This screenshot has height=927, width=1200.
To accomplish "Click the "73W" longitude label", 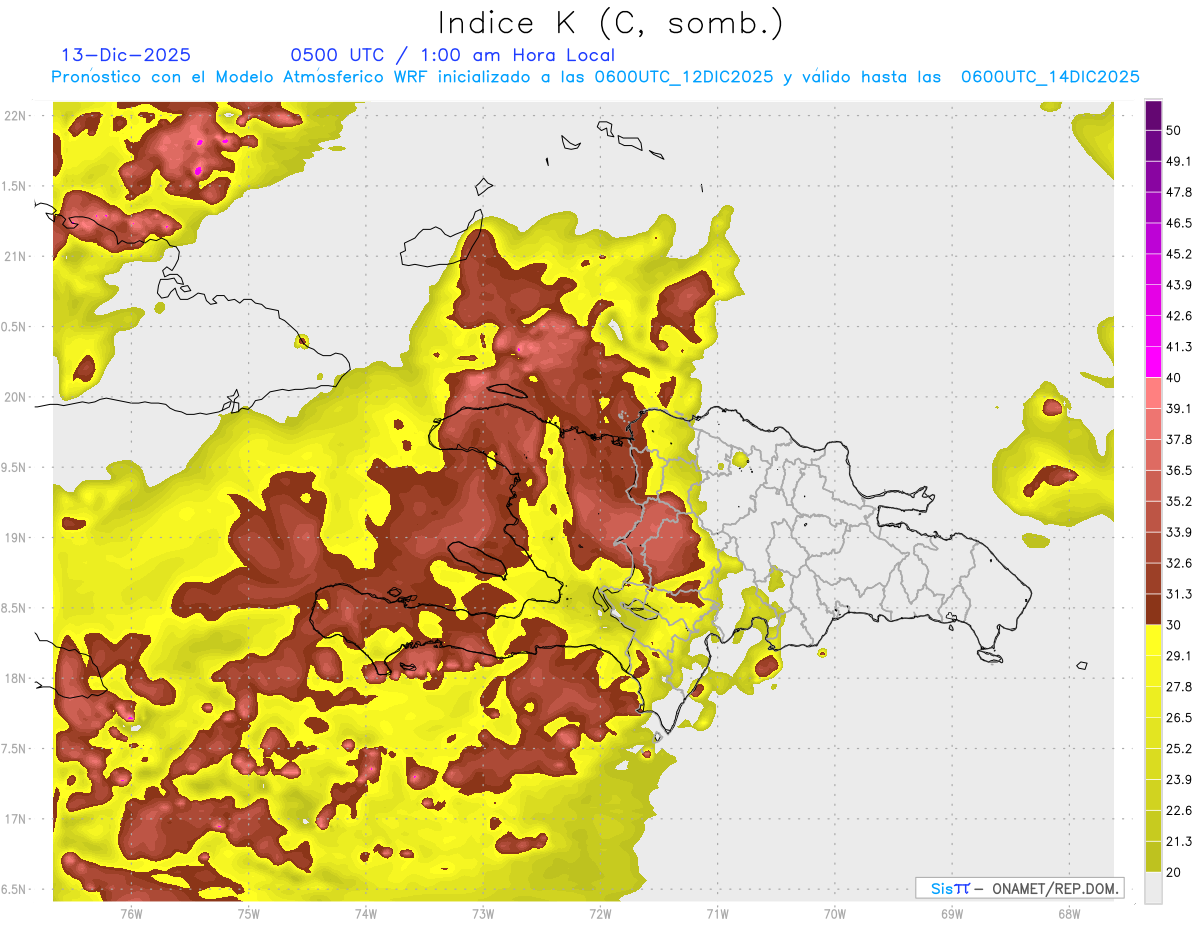I will [482, 912].
